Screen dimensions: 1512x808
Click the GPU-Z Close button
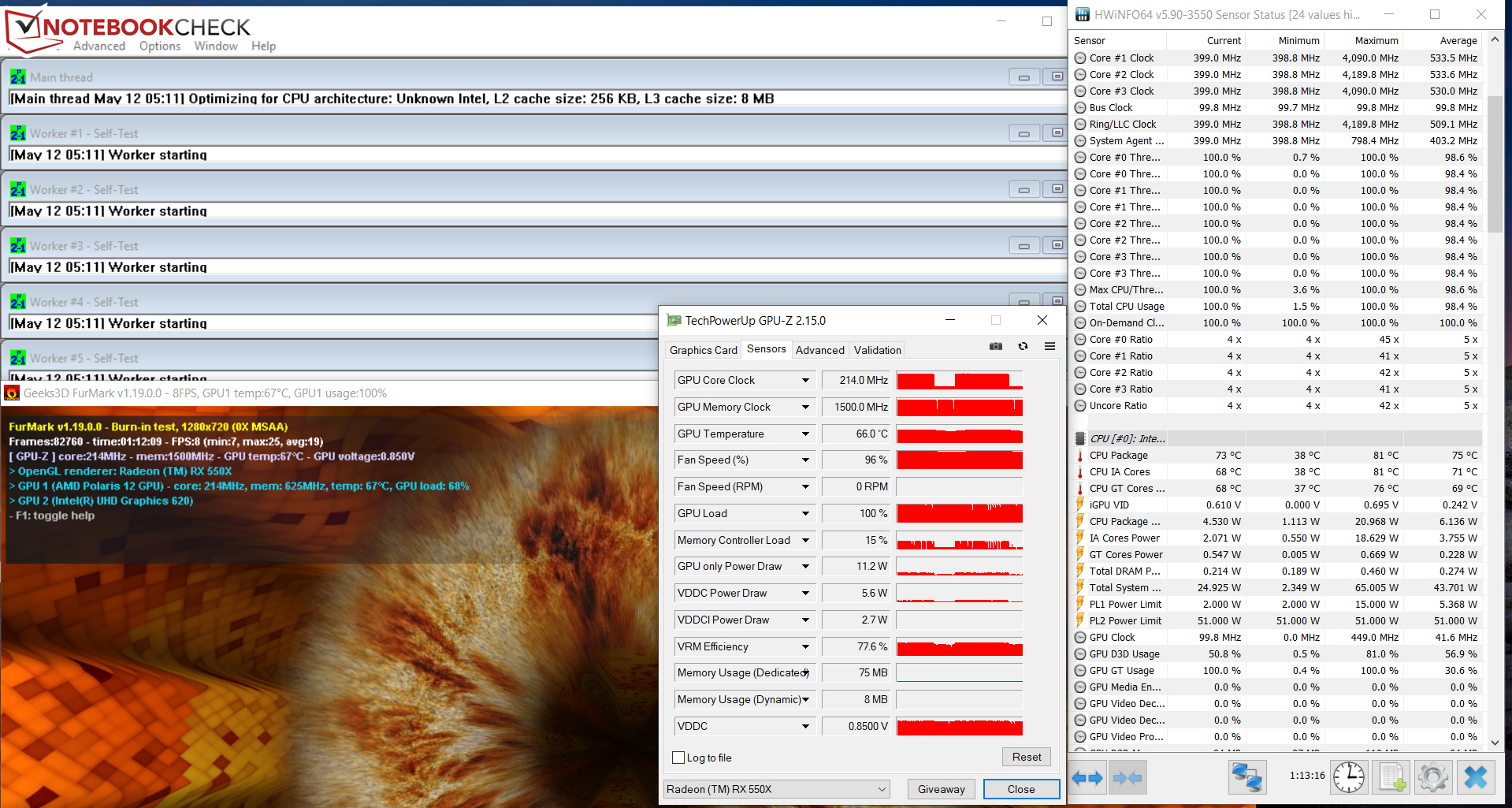pos(1021,789)
